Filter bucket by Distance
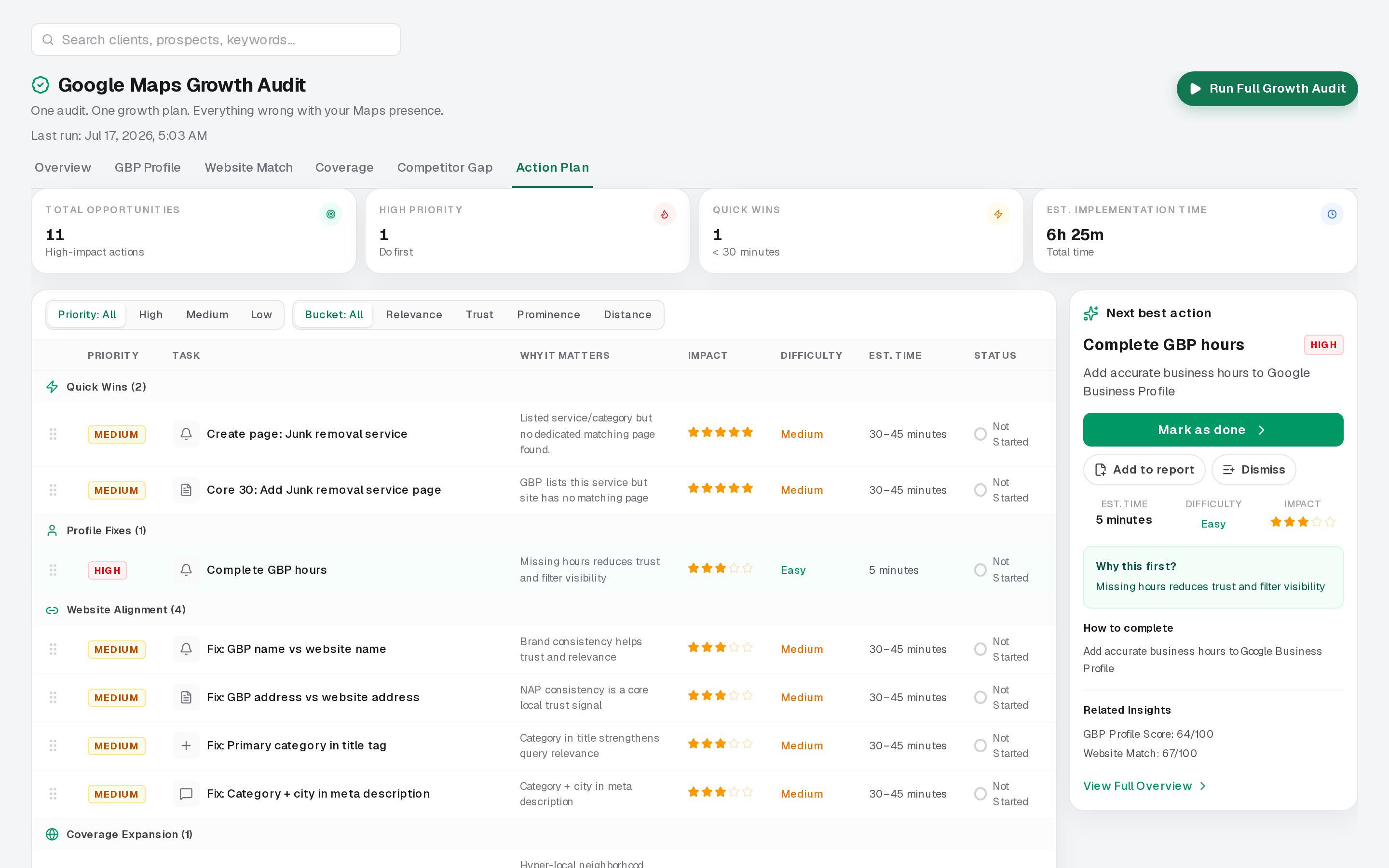Viewport: 1389px width, 868px height. point(627,314)
